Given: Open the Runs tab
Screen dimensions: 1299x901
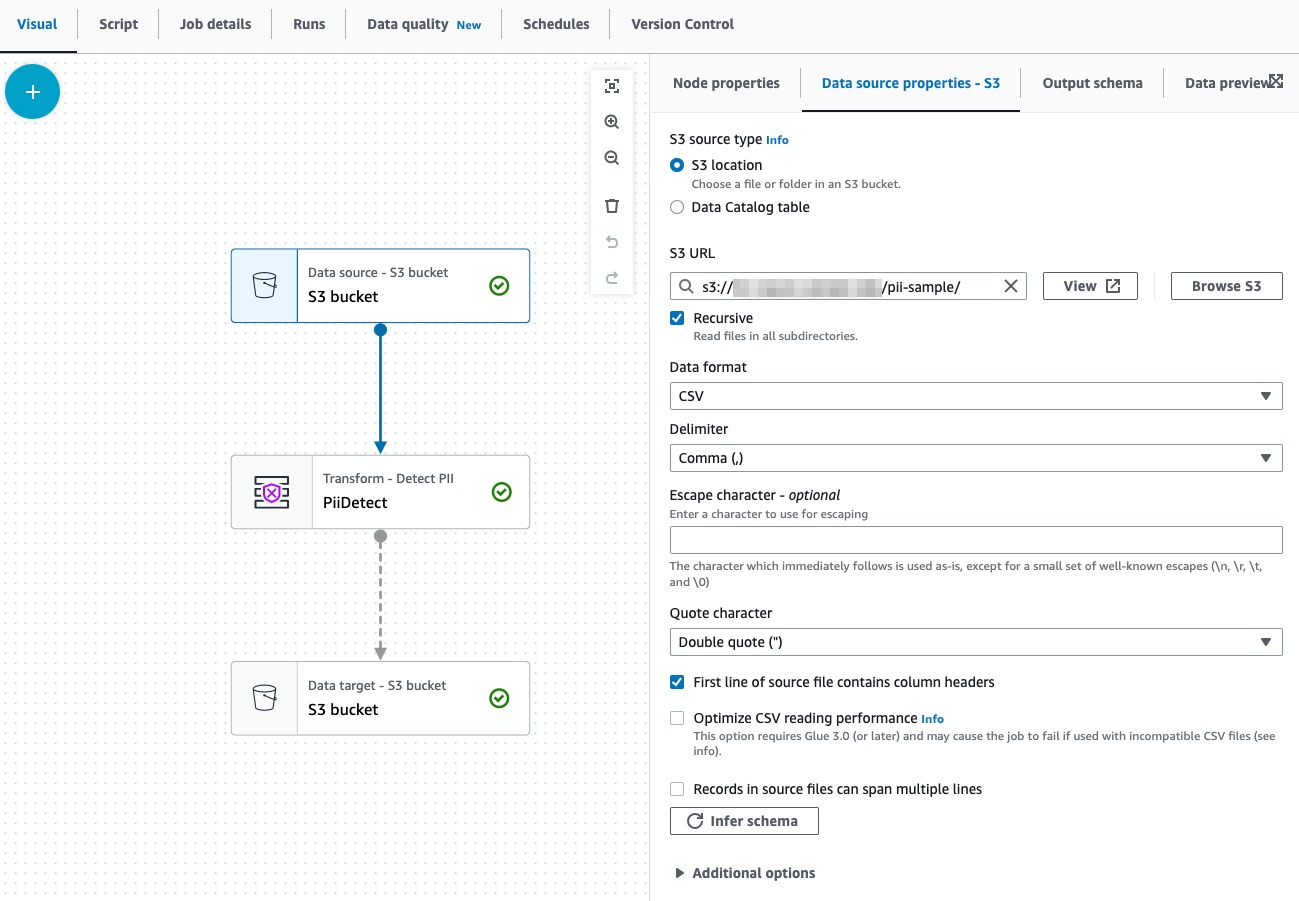Looking at the screenshot, I should [x=308, y=23].
